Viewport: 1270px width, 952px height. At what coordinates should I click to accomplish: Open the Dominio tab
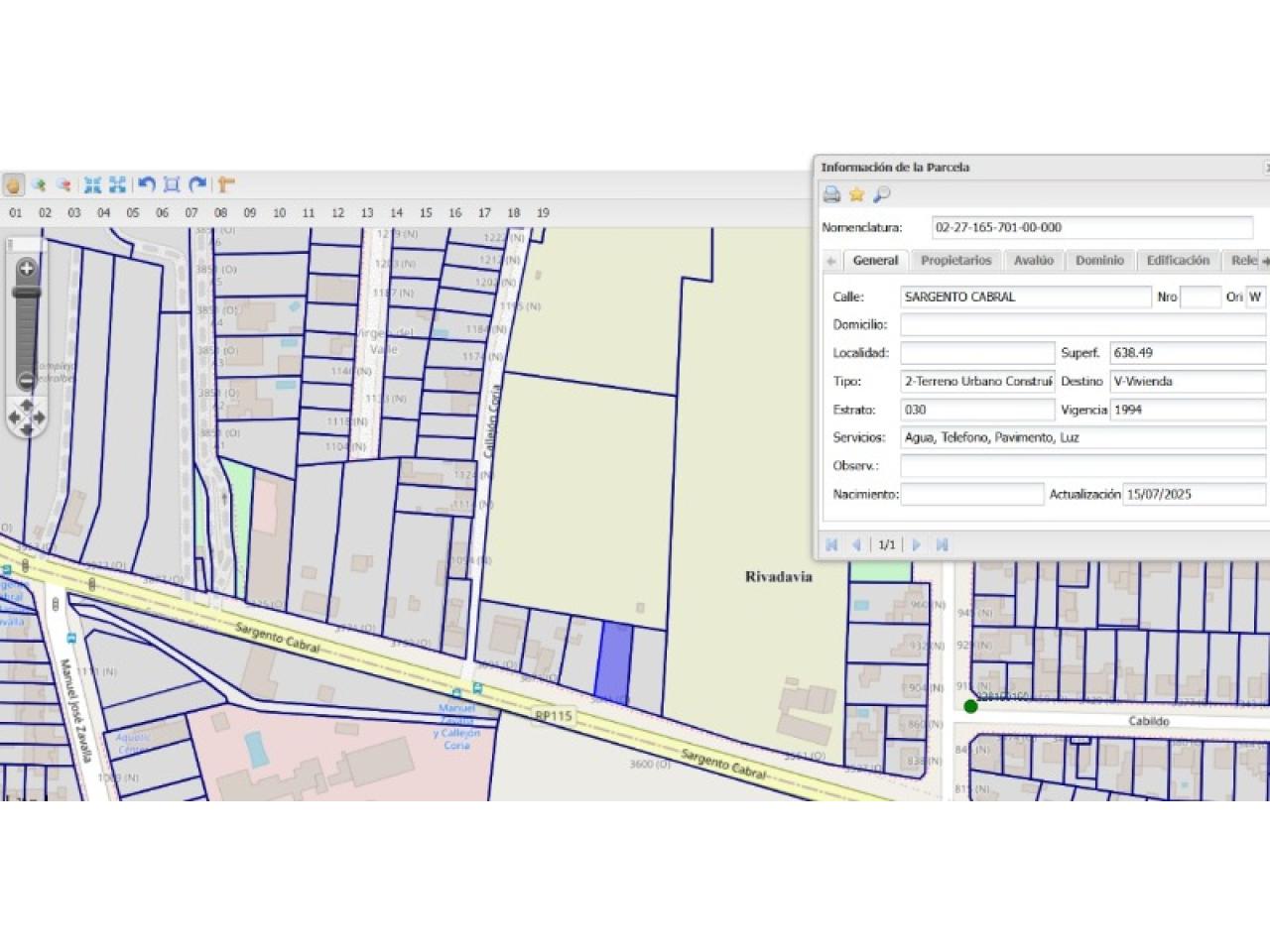[1099, 261]
